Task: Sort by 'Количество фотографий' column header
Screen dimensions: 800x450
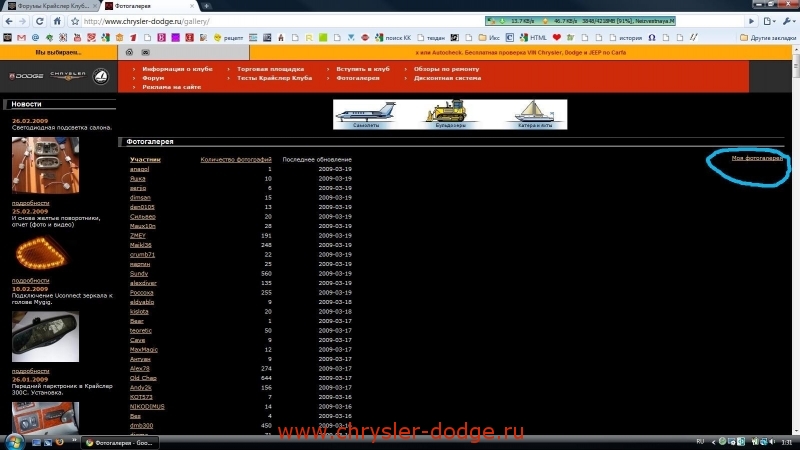Action: [x=236, y=160]
